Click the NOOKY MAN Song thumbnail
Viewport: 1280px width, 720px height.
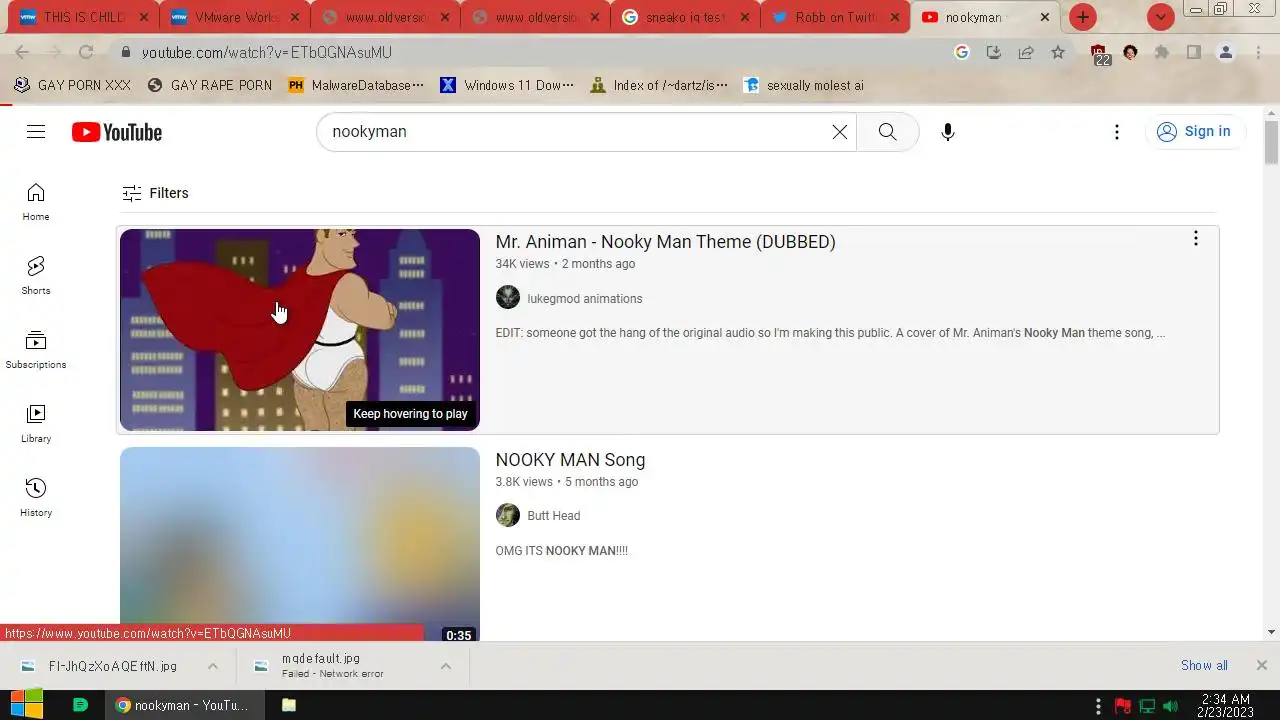[x=300, y=544]
